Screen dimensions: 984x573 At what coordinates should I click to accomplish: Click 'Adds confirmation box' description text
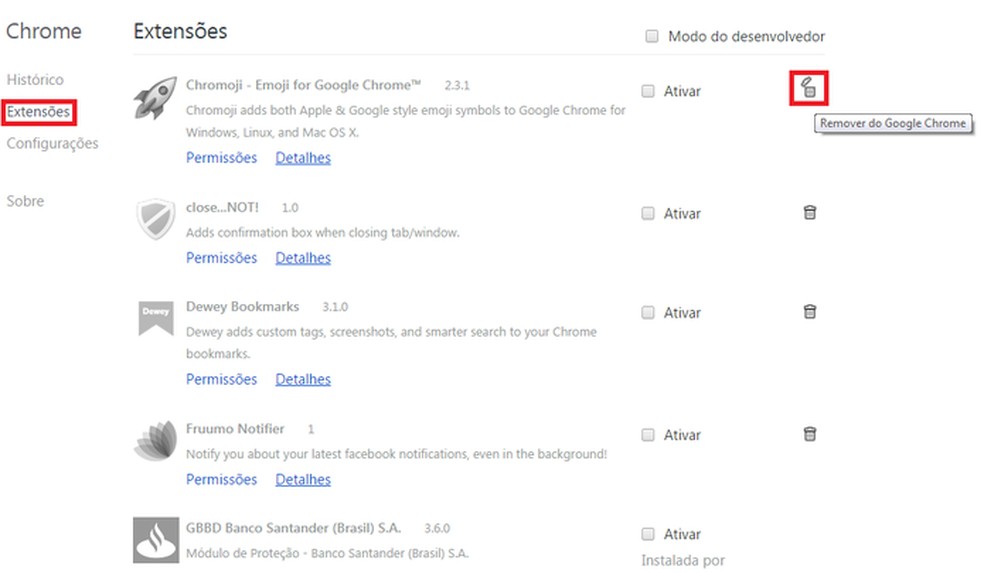(x=323, y=233)
